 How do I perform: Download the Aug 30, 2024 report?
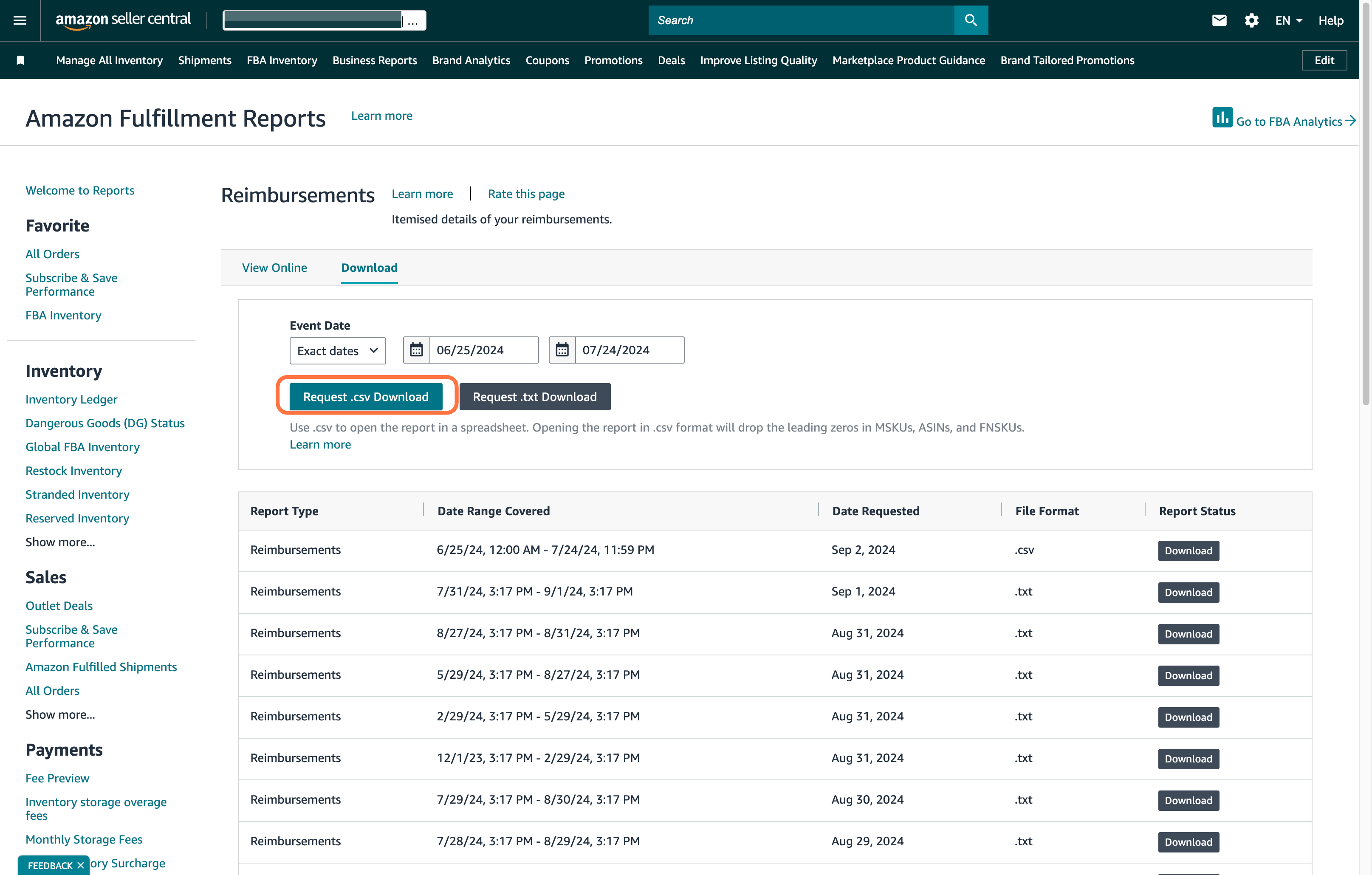(x=1188, y=800)
